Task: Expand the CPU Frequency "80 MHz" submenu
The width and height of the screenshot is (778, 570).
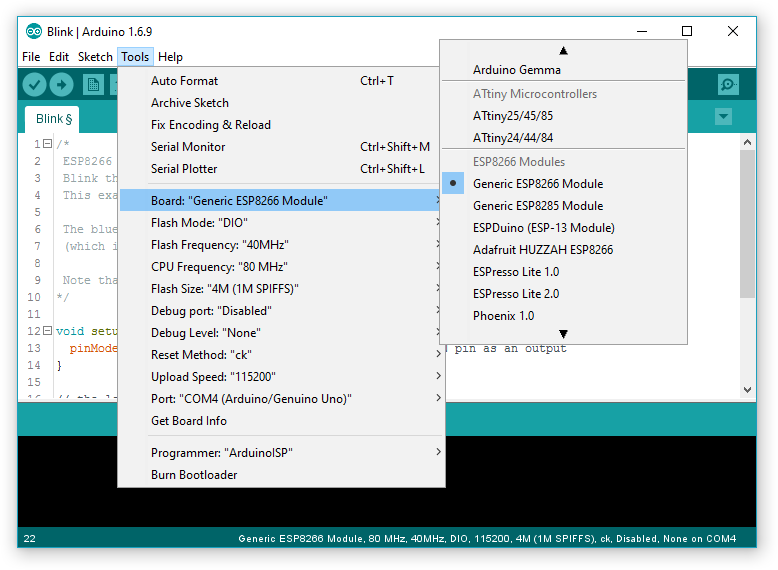Action: (x=281, y=266)
